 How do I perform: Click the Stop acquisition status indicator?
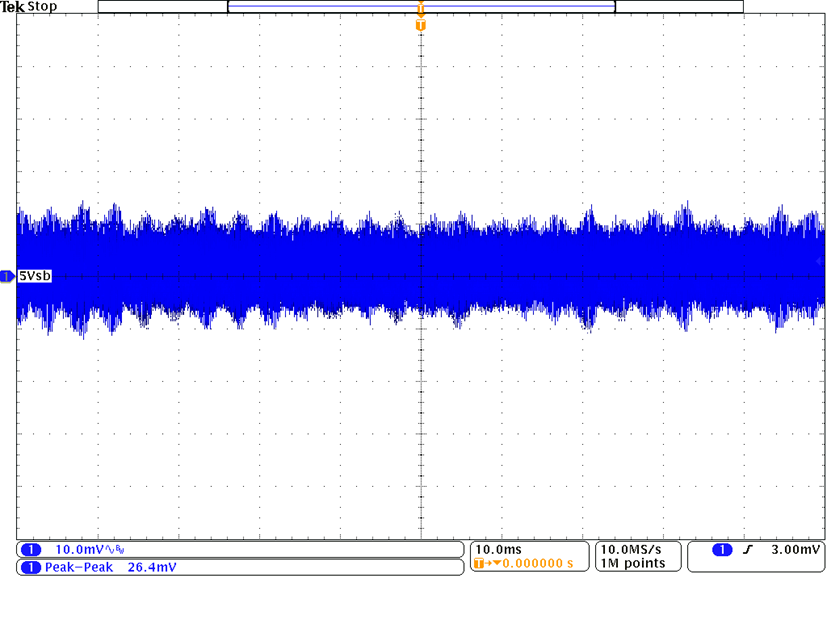pyautogui.click(x=42, y=7)
